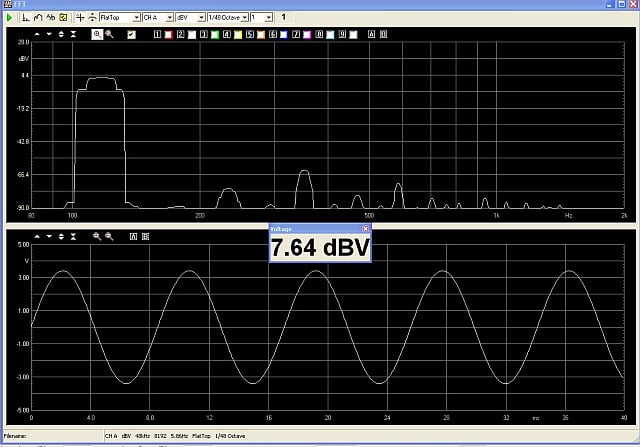Click the green color swatch for trace 3
Screen dimensions: 640x447
[x=215, y=34]
